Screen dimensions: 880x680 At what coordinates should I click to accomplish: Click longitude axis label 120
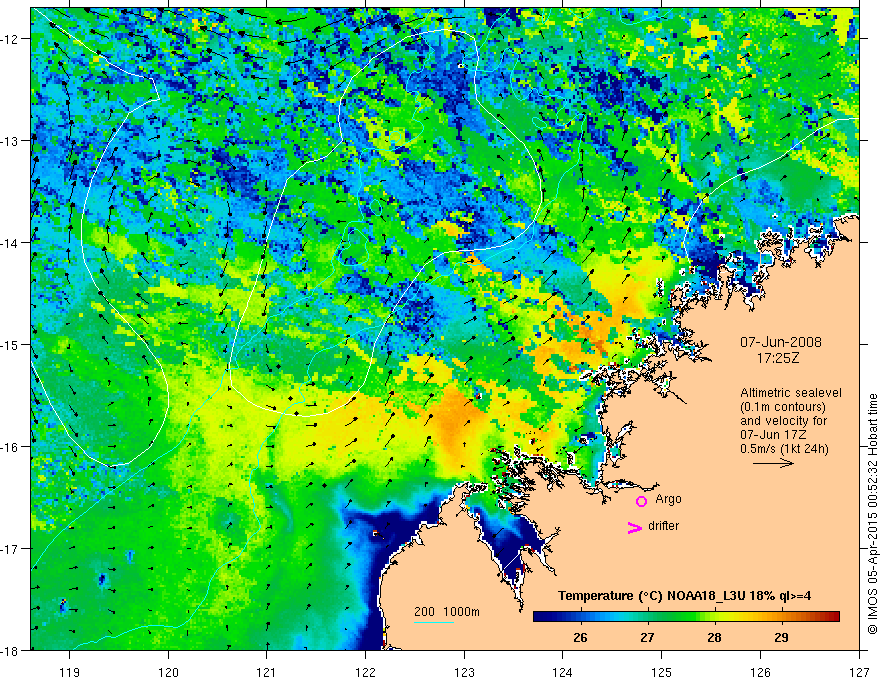[x=168, y=673]
